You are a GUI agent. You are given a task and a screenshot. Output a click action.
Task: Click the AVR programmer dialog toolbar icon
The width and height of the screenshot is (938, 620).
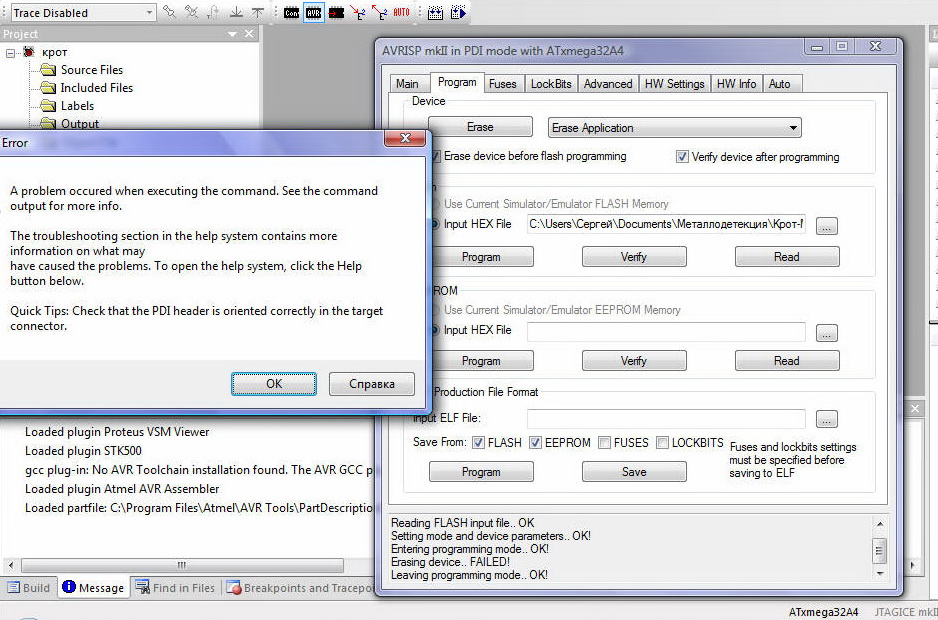pos(313,13)
